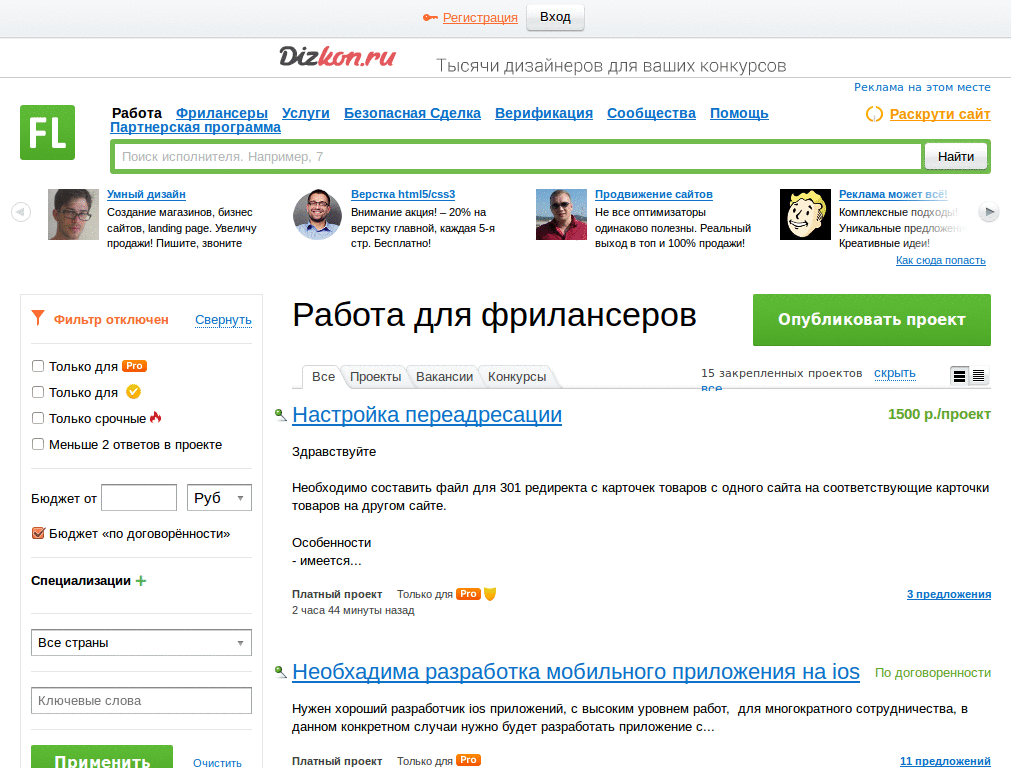Collapse the filter panel via Свернуть

224,319
